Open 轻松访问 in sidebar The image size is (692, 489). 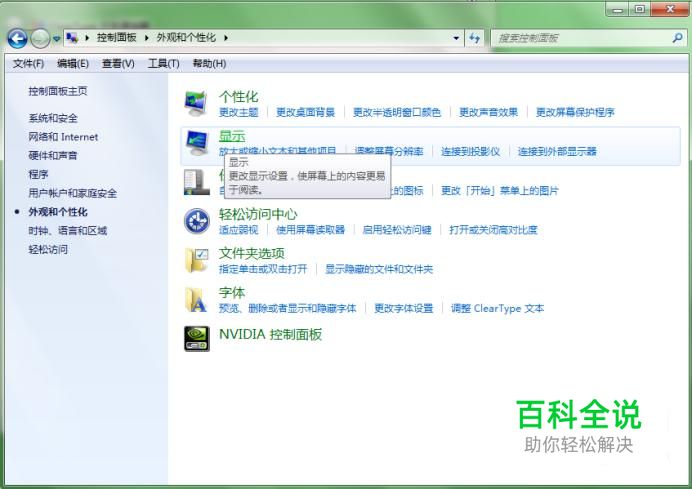tap(48, 249)
